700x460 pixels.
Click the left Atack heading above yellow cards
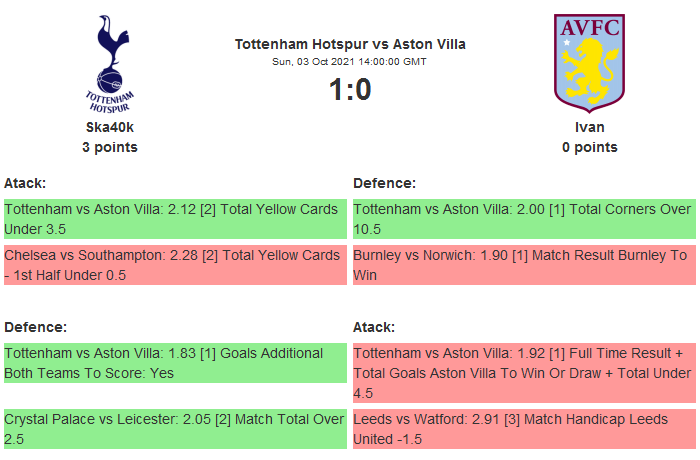point(26,183)
